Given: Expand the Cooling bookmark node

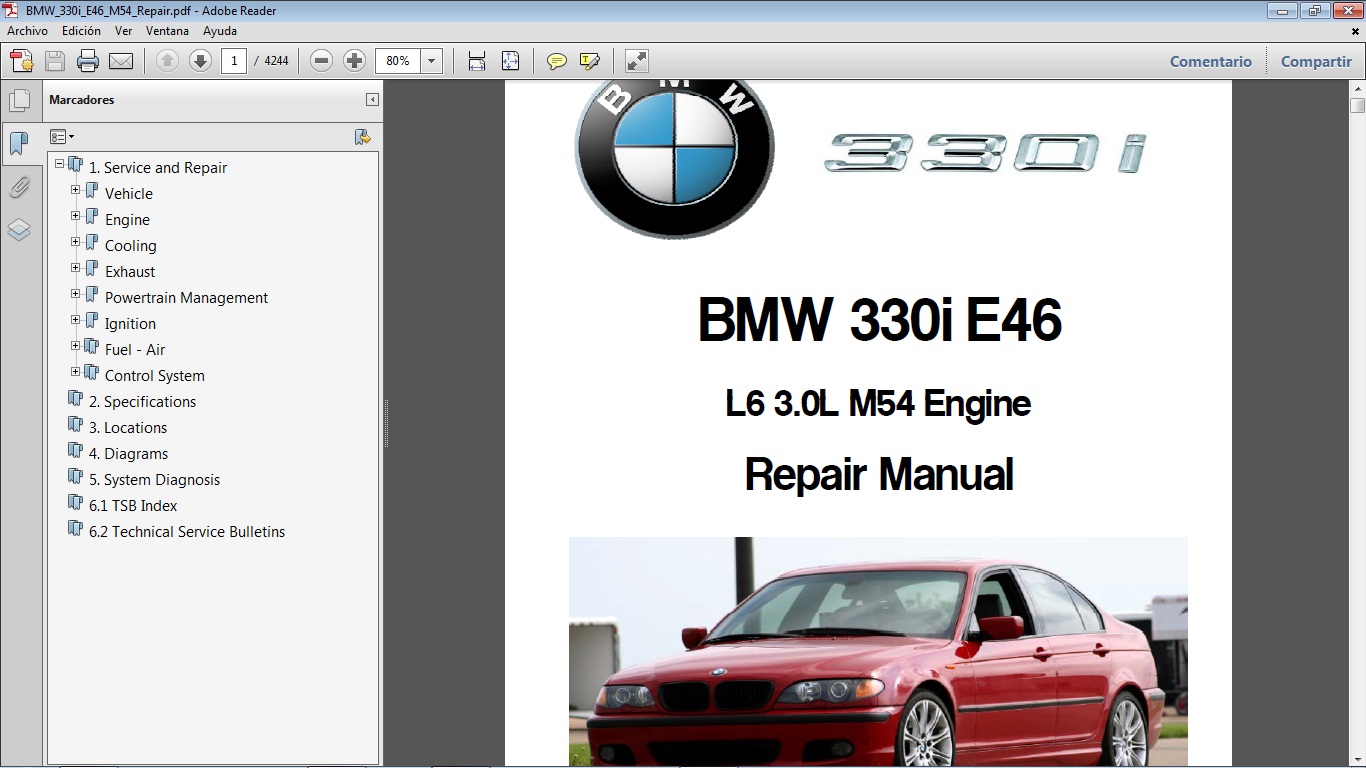Looking at the screenshot, I should [x=75, y=242].
